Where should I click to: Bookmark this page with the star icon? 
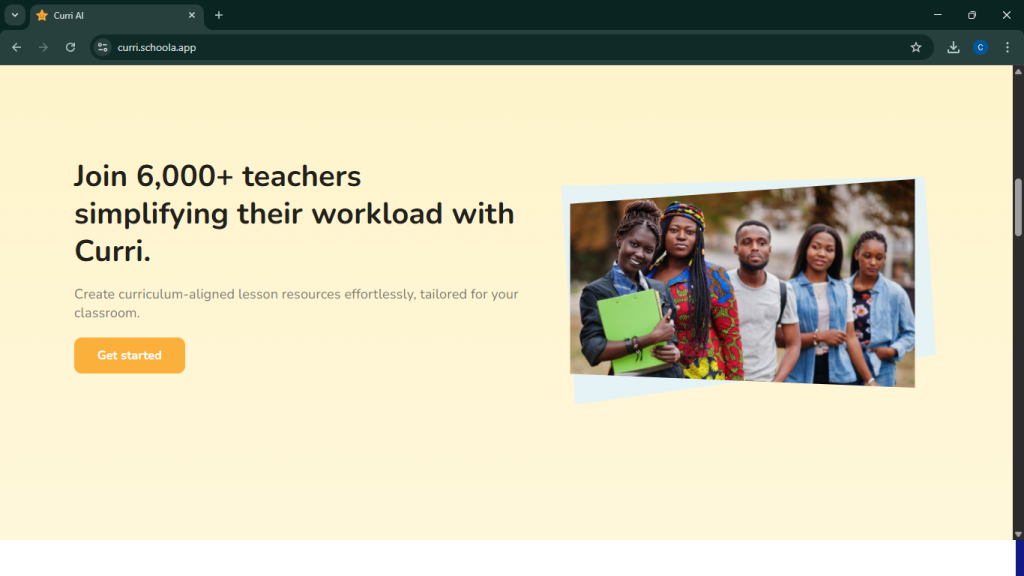click(916, 47)
